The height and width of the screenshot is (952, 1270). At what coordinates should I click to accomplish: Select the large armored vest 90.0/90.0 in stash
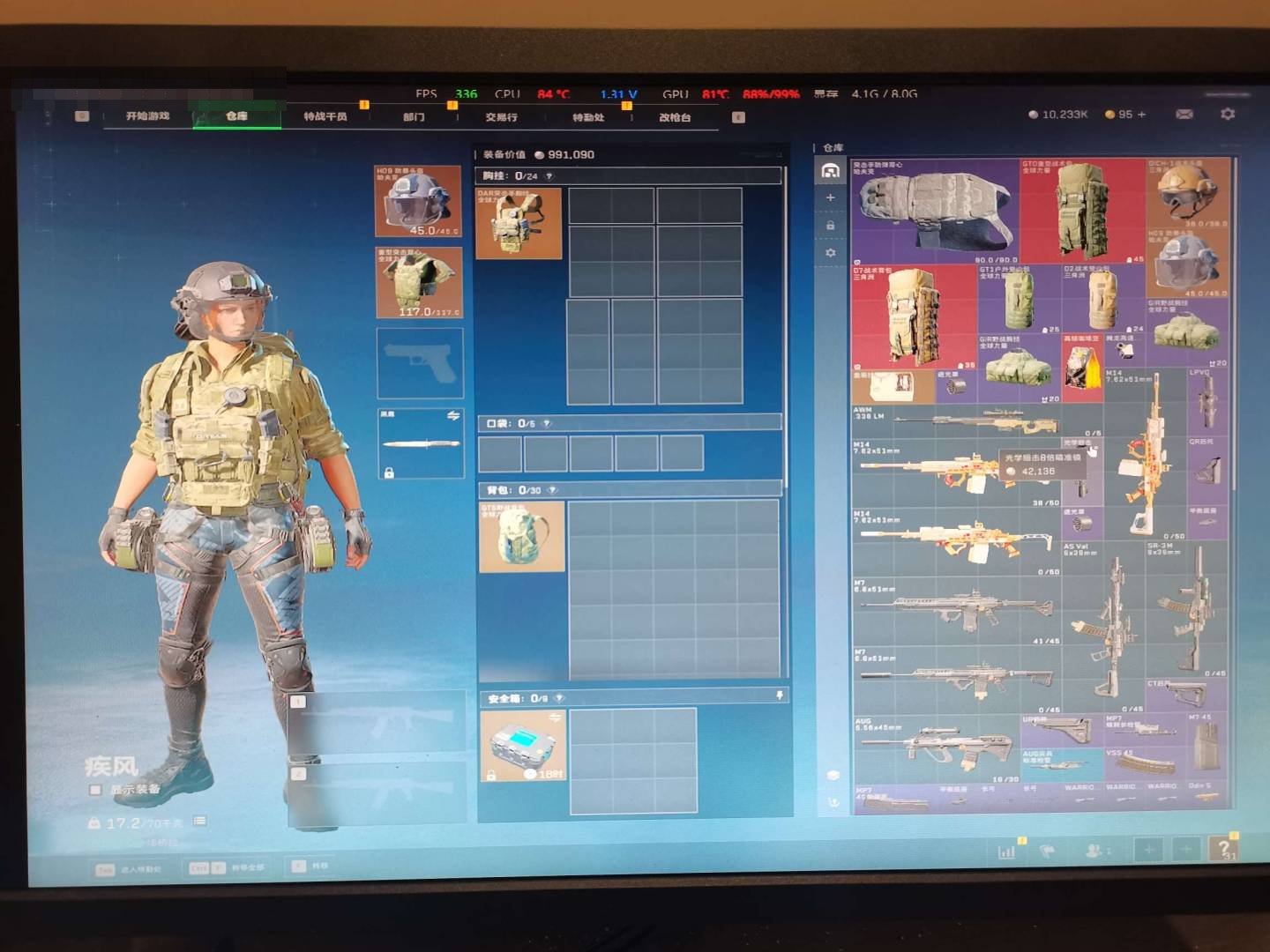click(936, 212)
